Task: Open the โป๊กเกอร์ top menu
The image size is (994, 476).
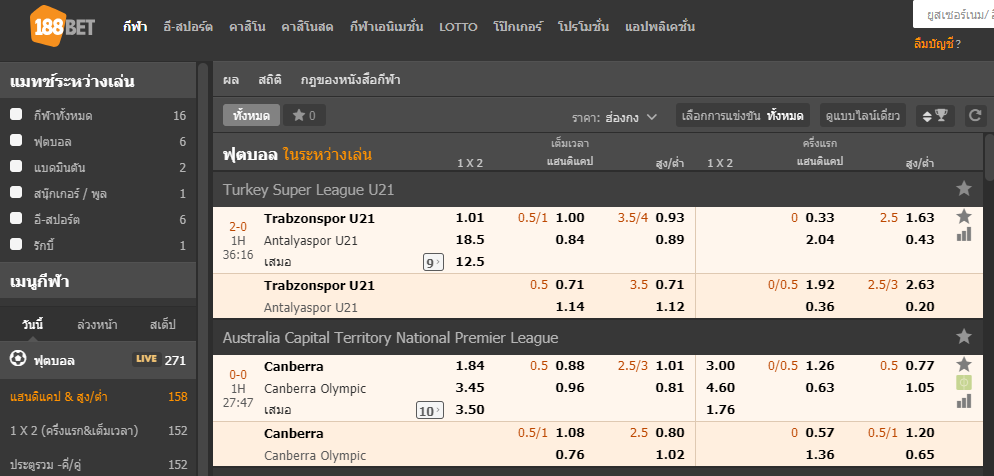Action: click(518, 27)
